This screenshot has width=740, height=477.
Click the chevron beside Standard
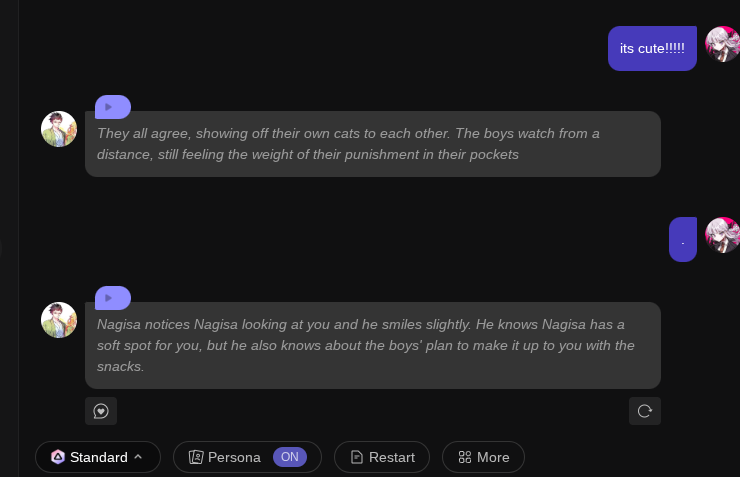tap(138, 457)
